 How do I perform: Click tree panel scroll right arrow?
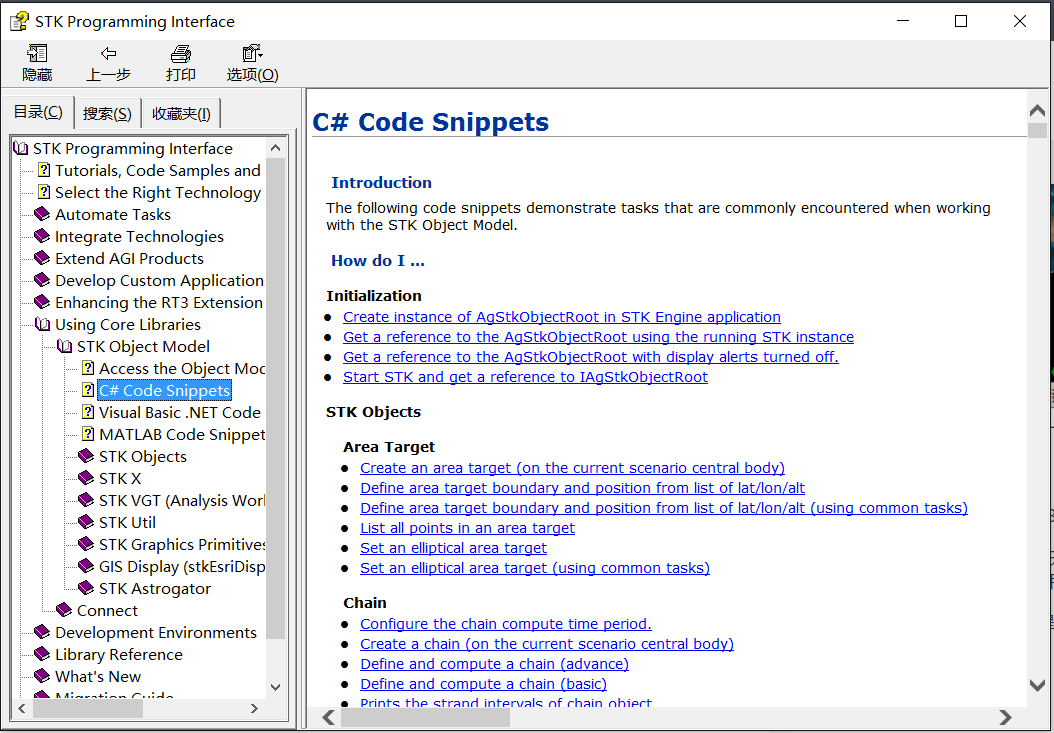(x=254, y=708)
